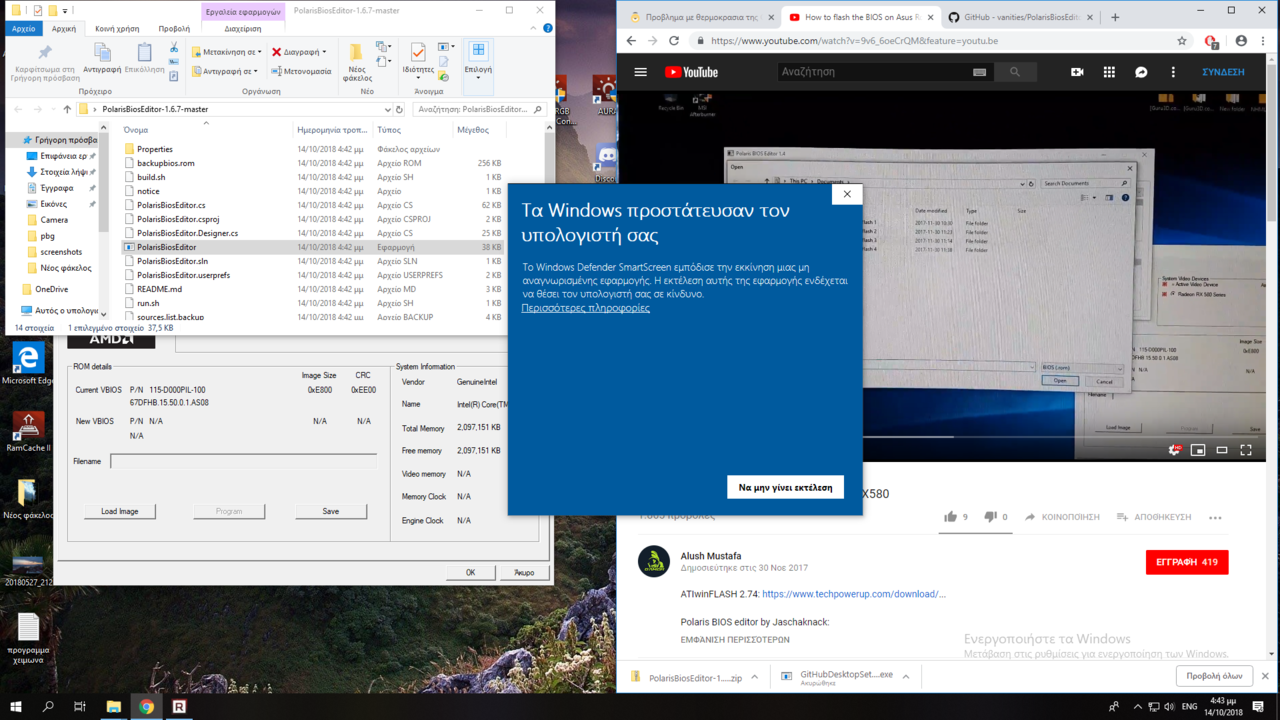
Task: Click the Explorer help question mark icon
Action: tap(547, 29)
